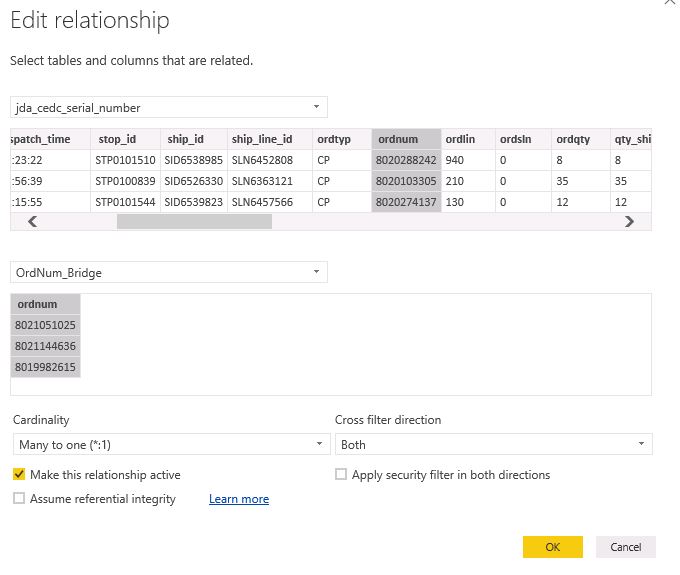Click the cell STP0100839

pyautogui.click(x=125, y=181)
